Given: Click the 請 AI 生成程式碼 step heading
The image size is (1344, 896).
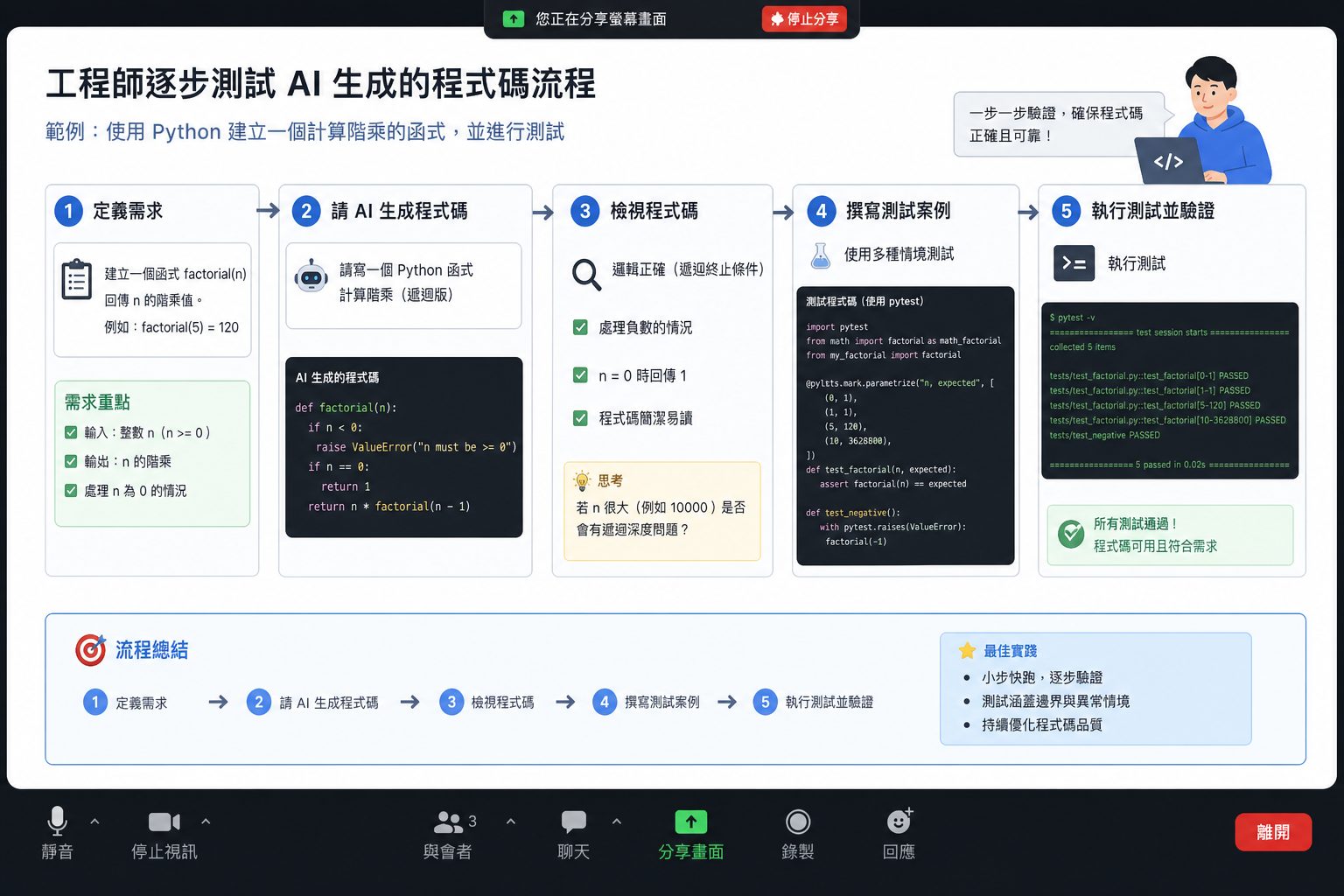Looking at the screenshot, I should point(399,211).
